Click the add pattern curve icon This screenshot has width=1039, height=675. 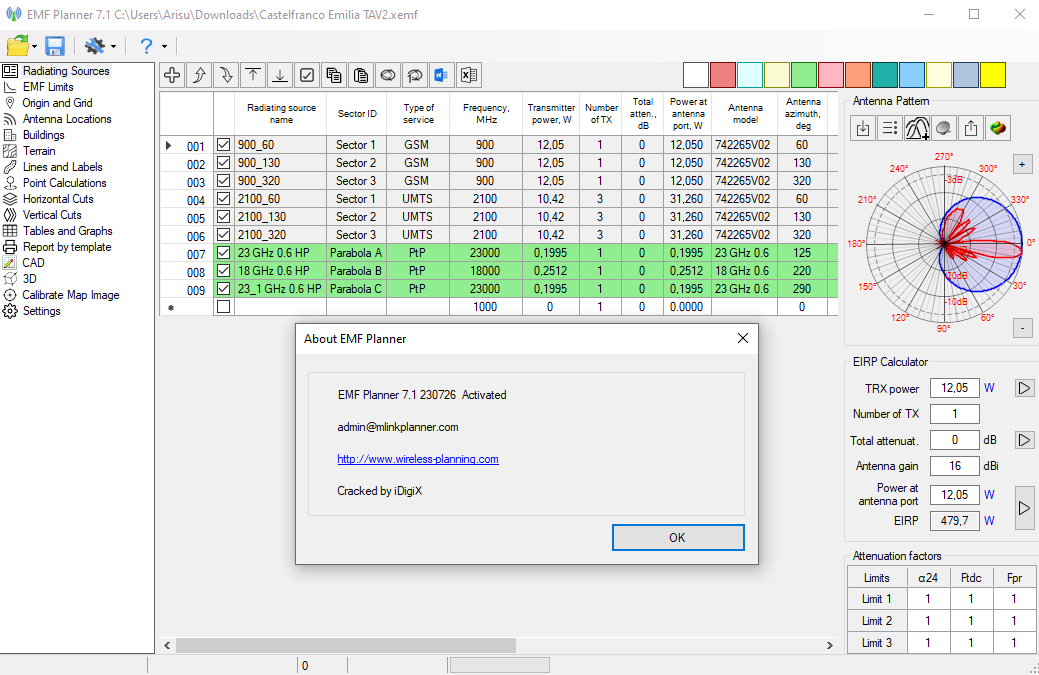(x=917, y=128)
